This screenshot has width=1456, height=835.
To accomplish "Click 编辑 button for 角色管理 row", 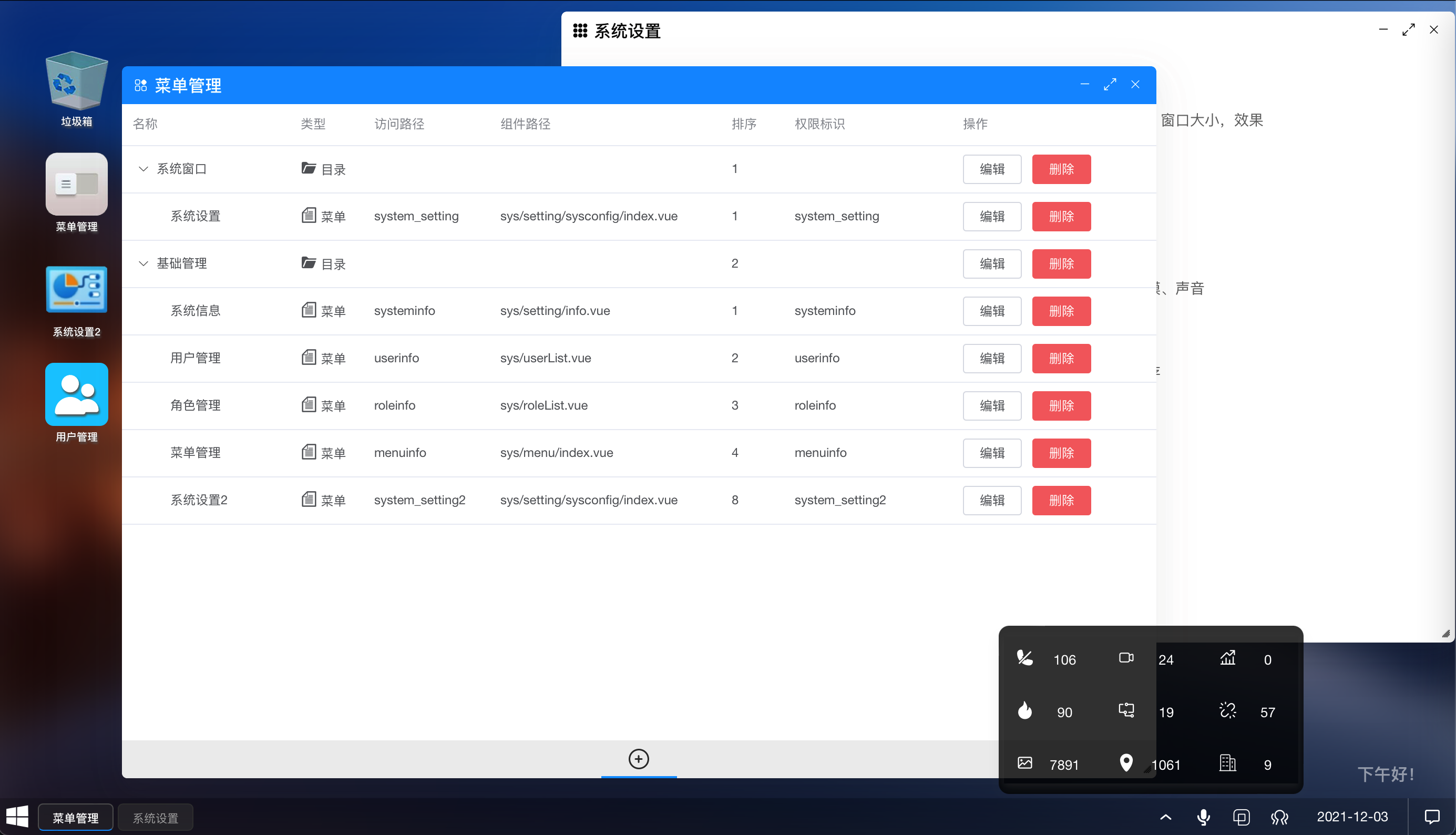I will [x=992, y=405].
